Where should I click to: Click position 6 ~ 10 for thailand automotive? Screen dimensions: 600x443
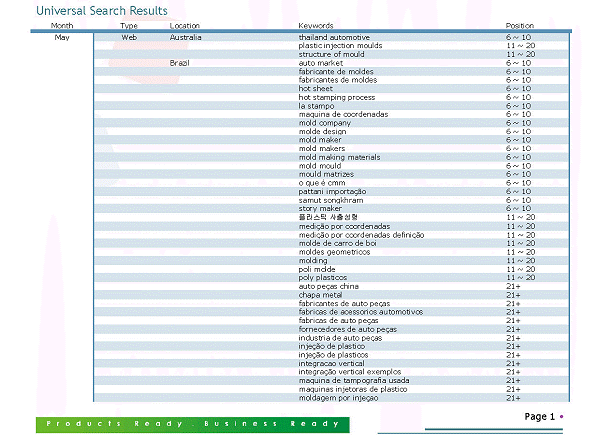click(518, 37)
